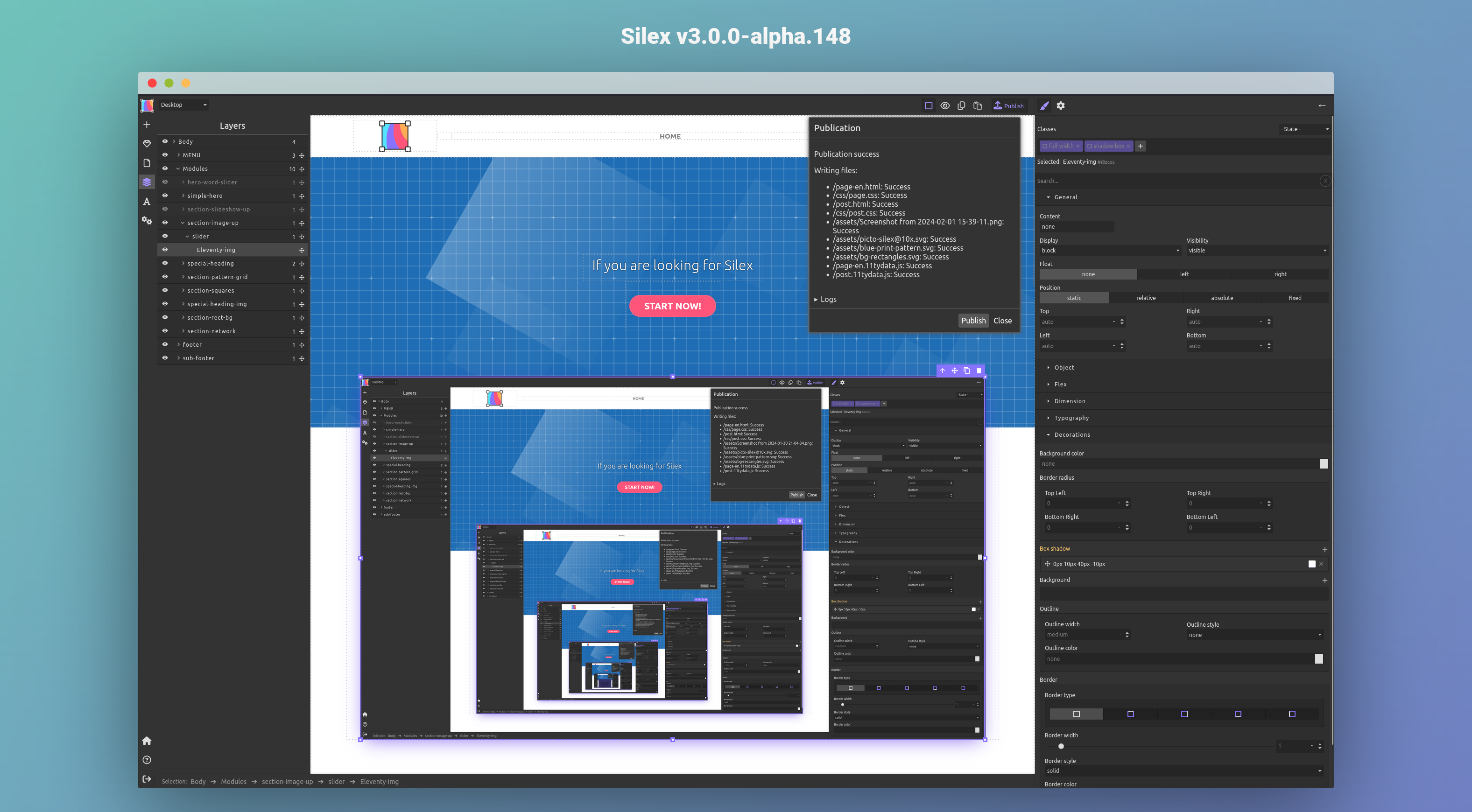The image size is (1472, 812).
Task: Open the settings gear icon in toolbar
Action: pyautogui.click(x=1061, y=105)
